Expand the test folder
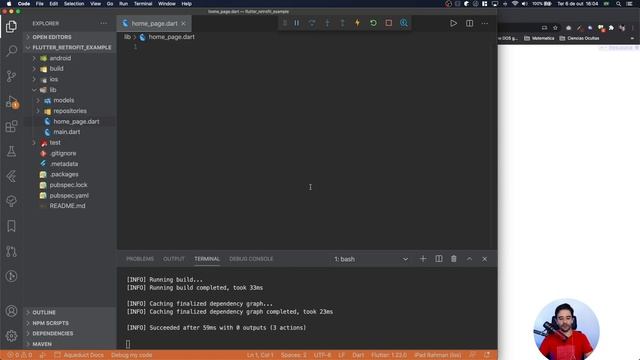The height and width of the screenshot is (360, 640). (x=55, y=143)
